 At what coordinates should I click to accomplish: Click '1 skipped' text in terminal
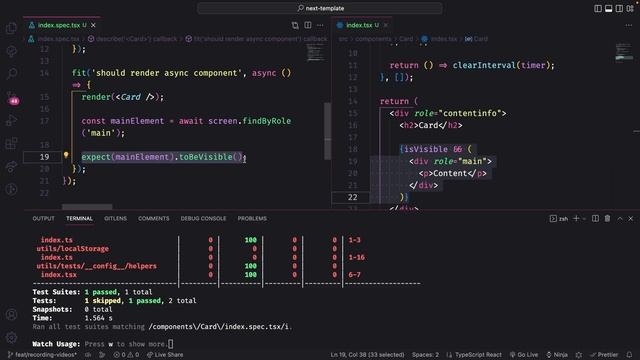[x=103, y=301]
